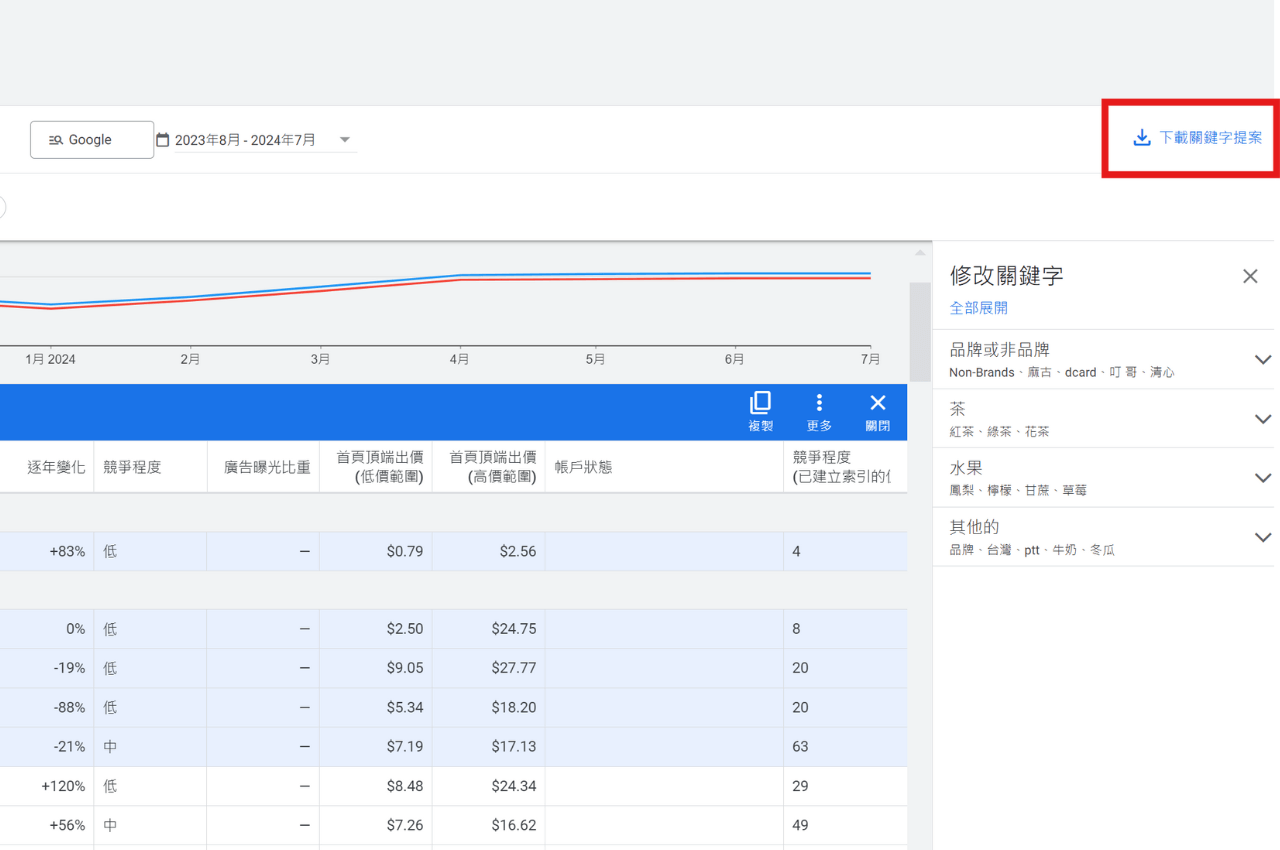The image size is (1280, 850).
Task: Click the -88% year change cell
Action: (70, 707)
